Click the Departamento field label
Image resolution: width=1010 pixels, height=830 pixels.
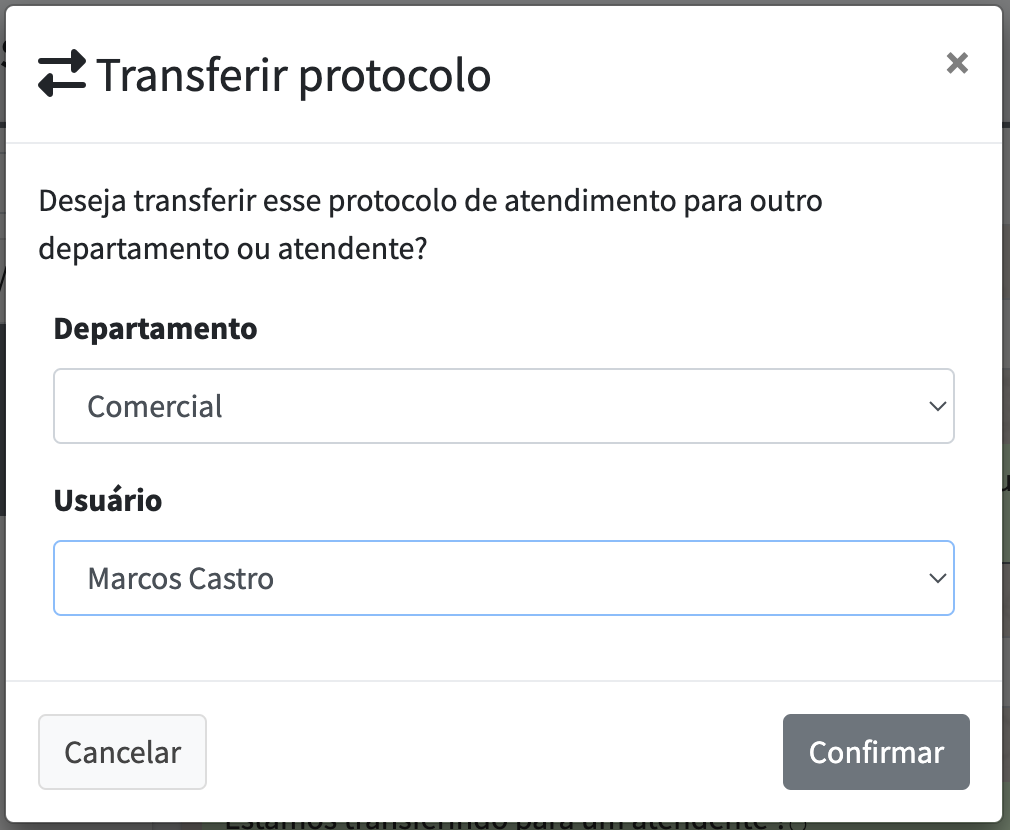(x=156, y=328)
